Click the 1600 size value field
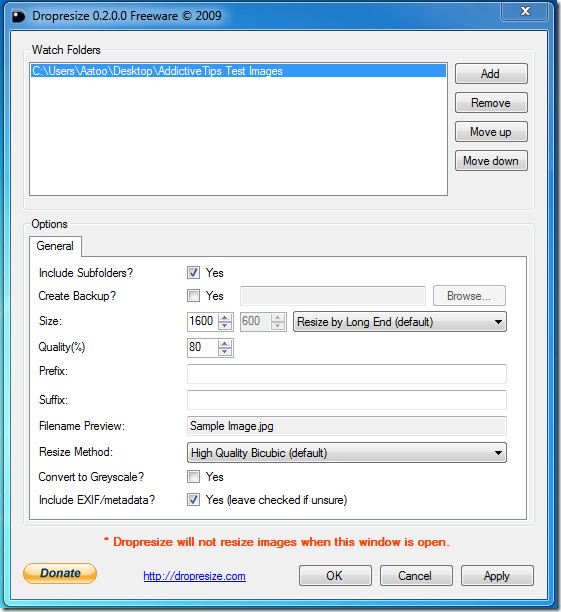This screenshot has width=561, height=612. [x=203, y=321]
